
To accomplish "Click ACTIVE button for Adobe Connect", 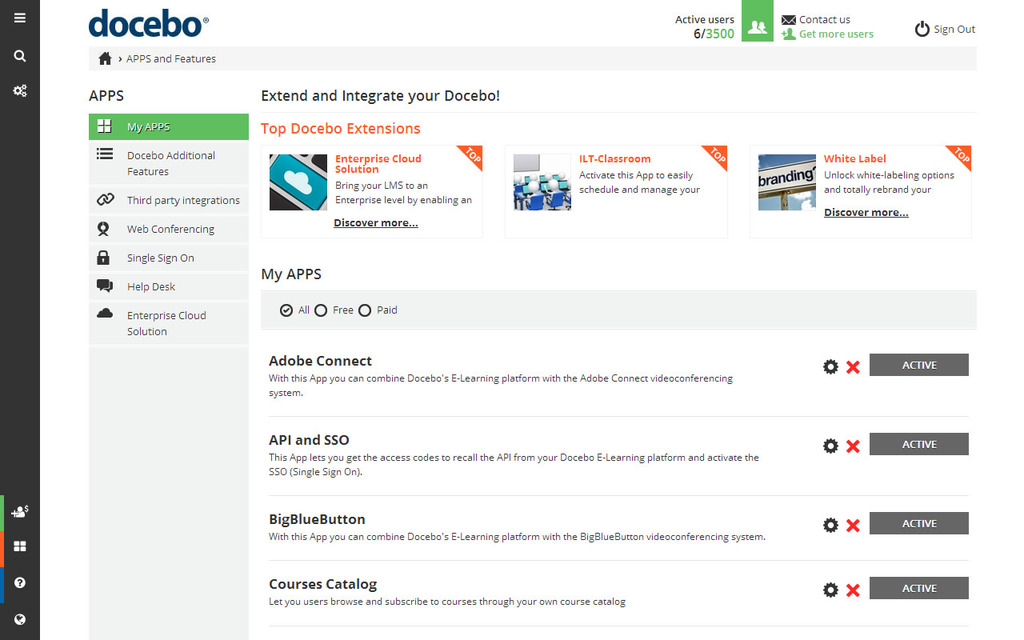I will click(x=918, y=365).
